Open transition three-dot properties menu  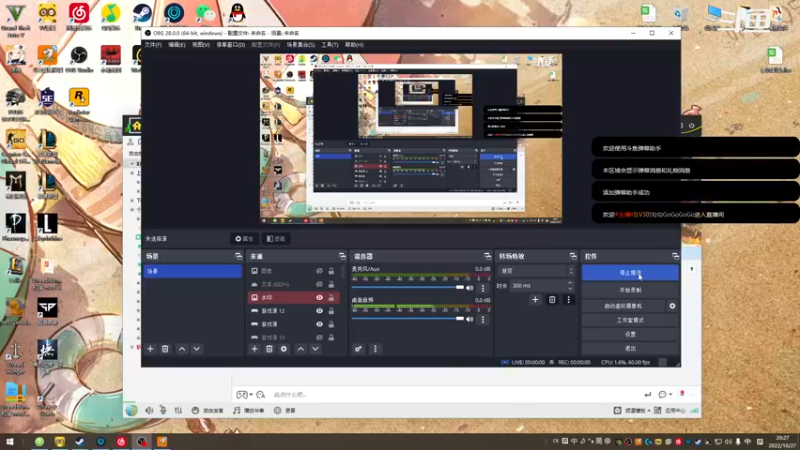pos(568,300)
